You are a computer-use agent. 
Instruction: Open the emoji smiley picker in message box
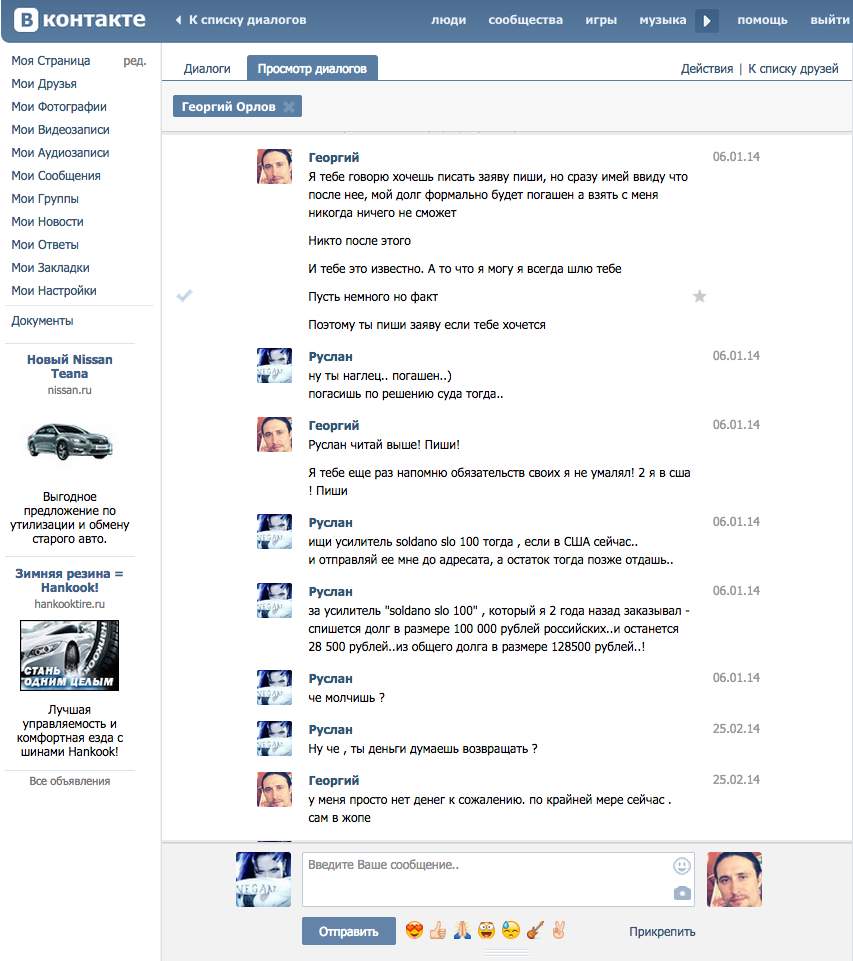(682, 866)
